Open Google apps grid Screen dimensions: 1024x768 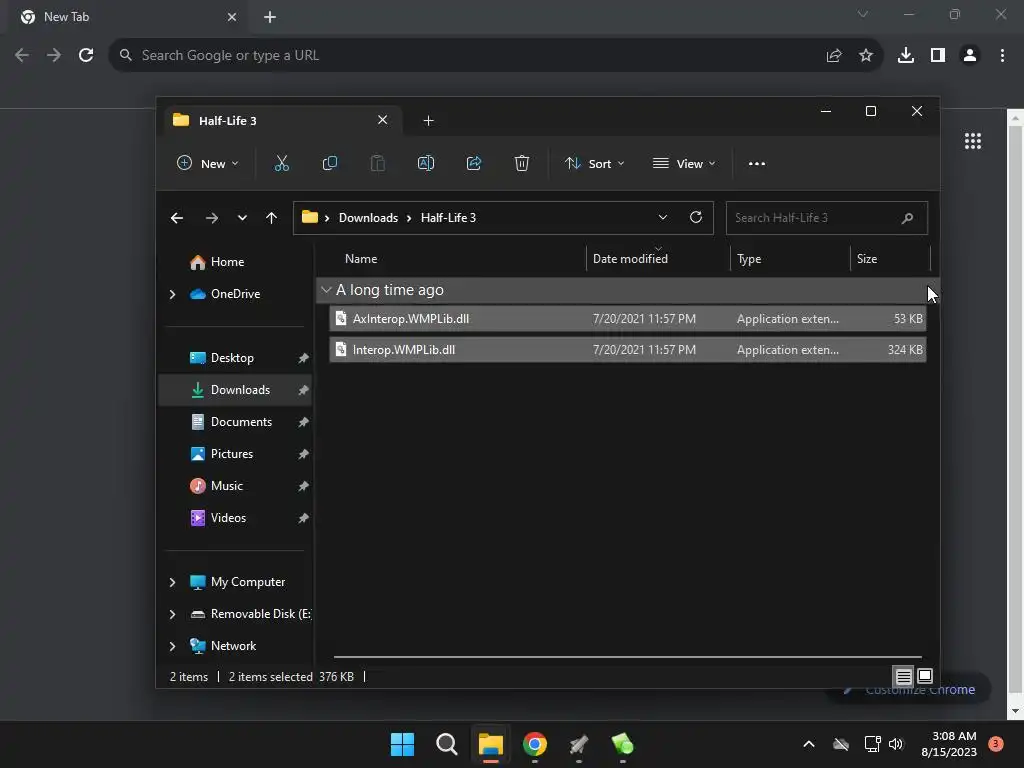pos(973,141)
